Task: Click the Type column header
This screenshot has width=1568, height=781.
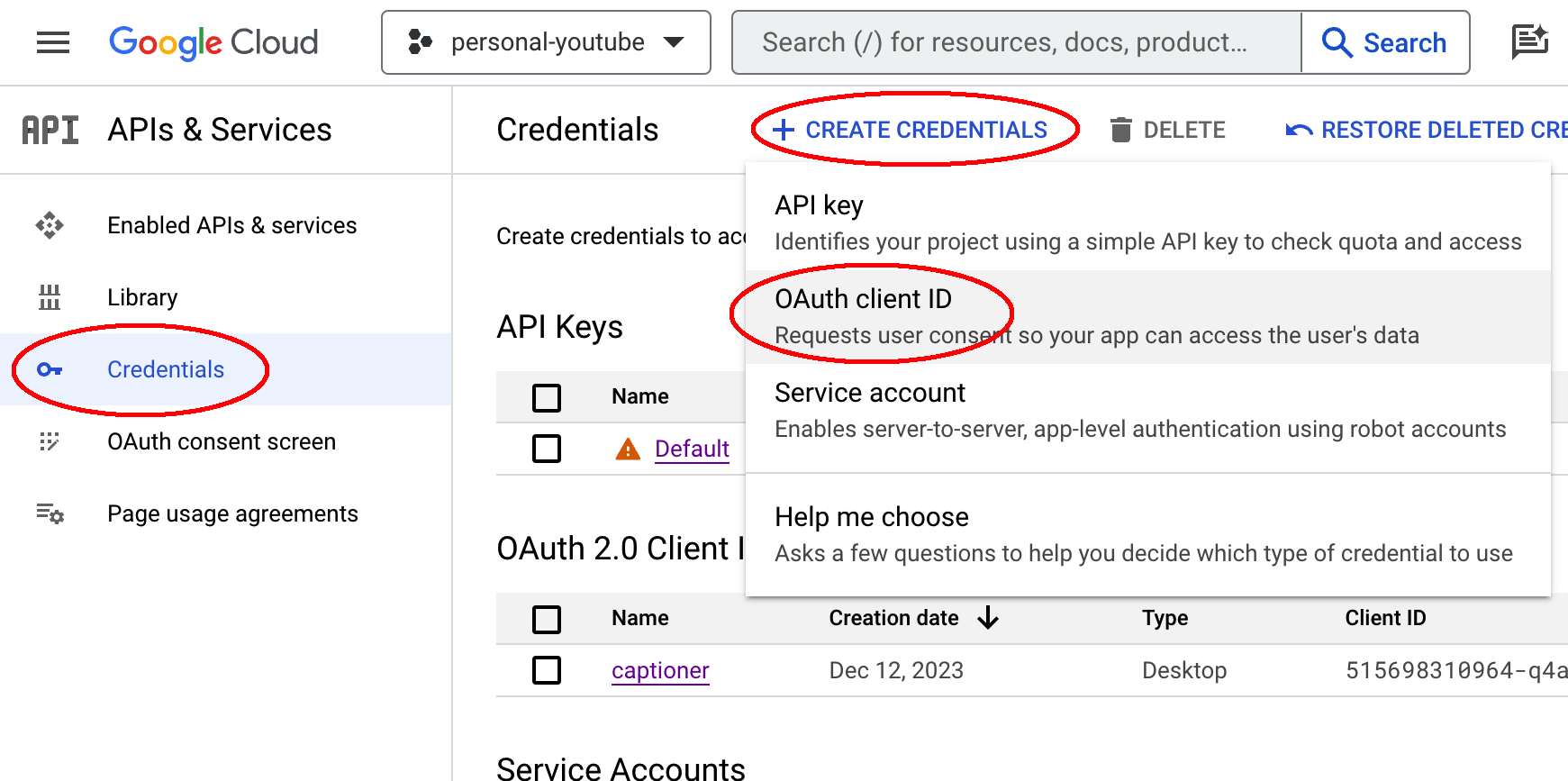Action: (x=1165, y=618)
